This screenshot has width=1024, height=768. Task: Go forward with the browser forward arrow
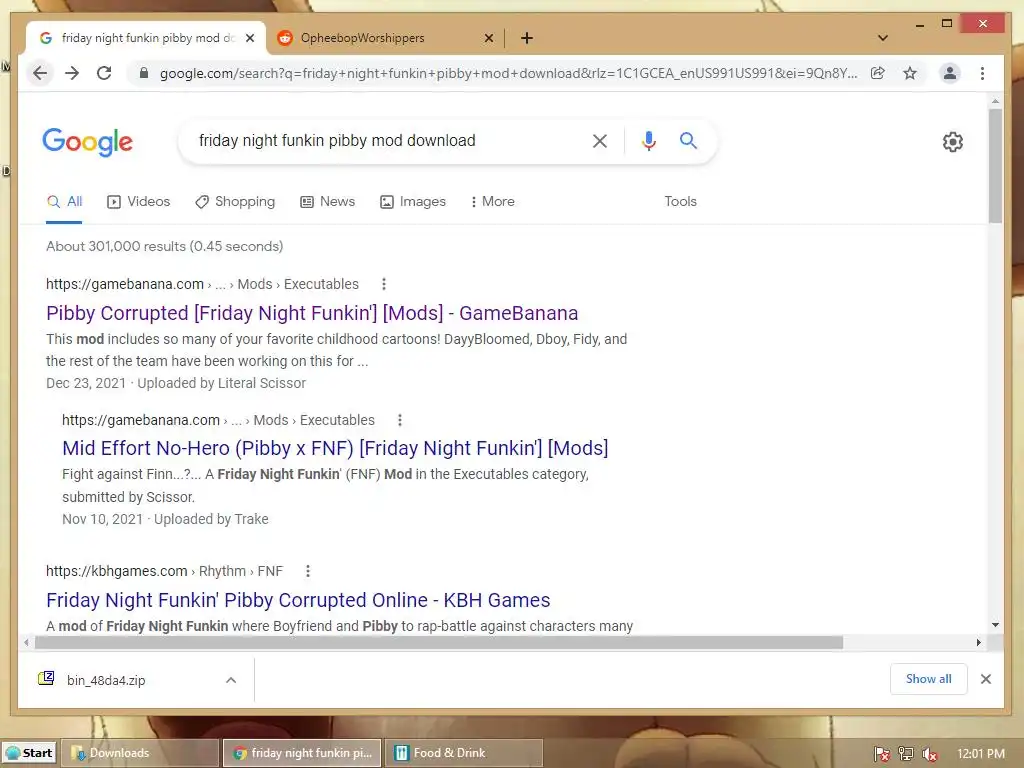point(72,73)
